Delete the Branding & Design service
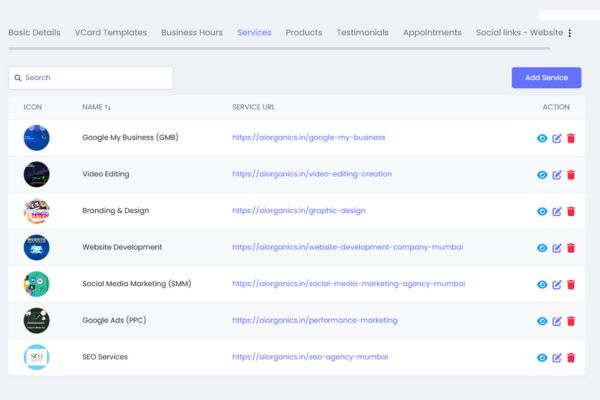This screenshot has width=600, height=400. (x=571, y=211)
